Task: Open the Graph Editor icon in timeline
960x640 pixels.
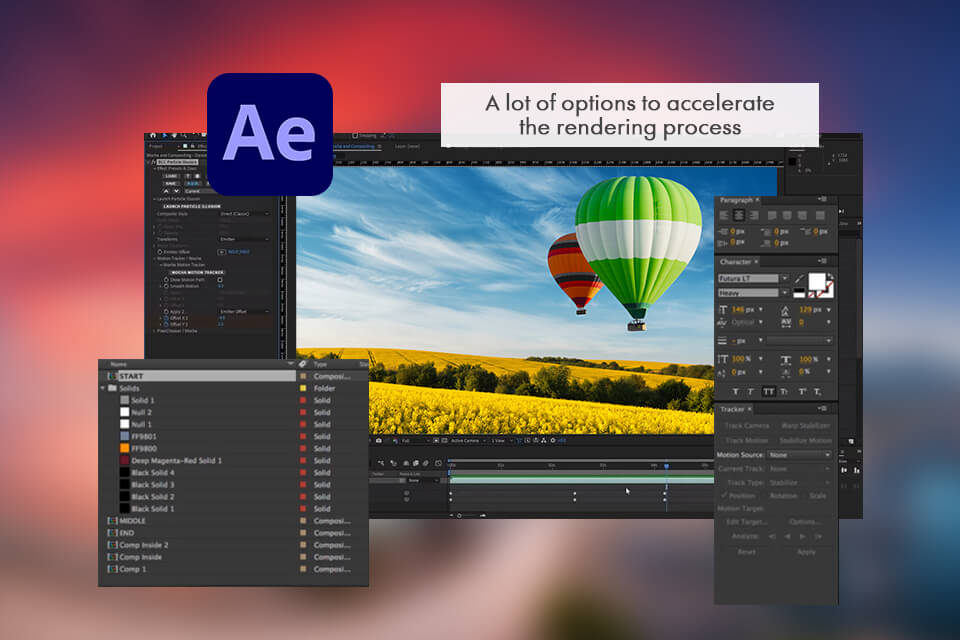Action: (438, 463)
